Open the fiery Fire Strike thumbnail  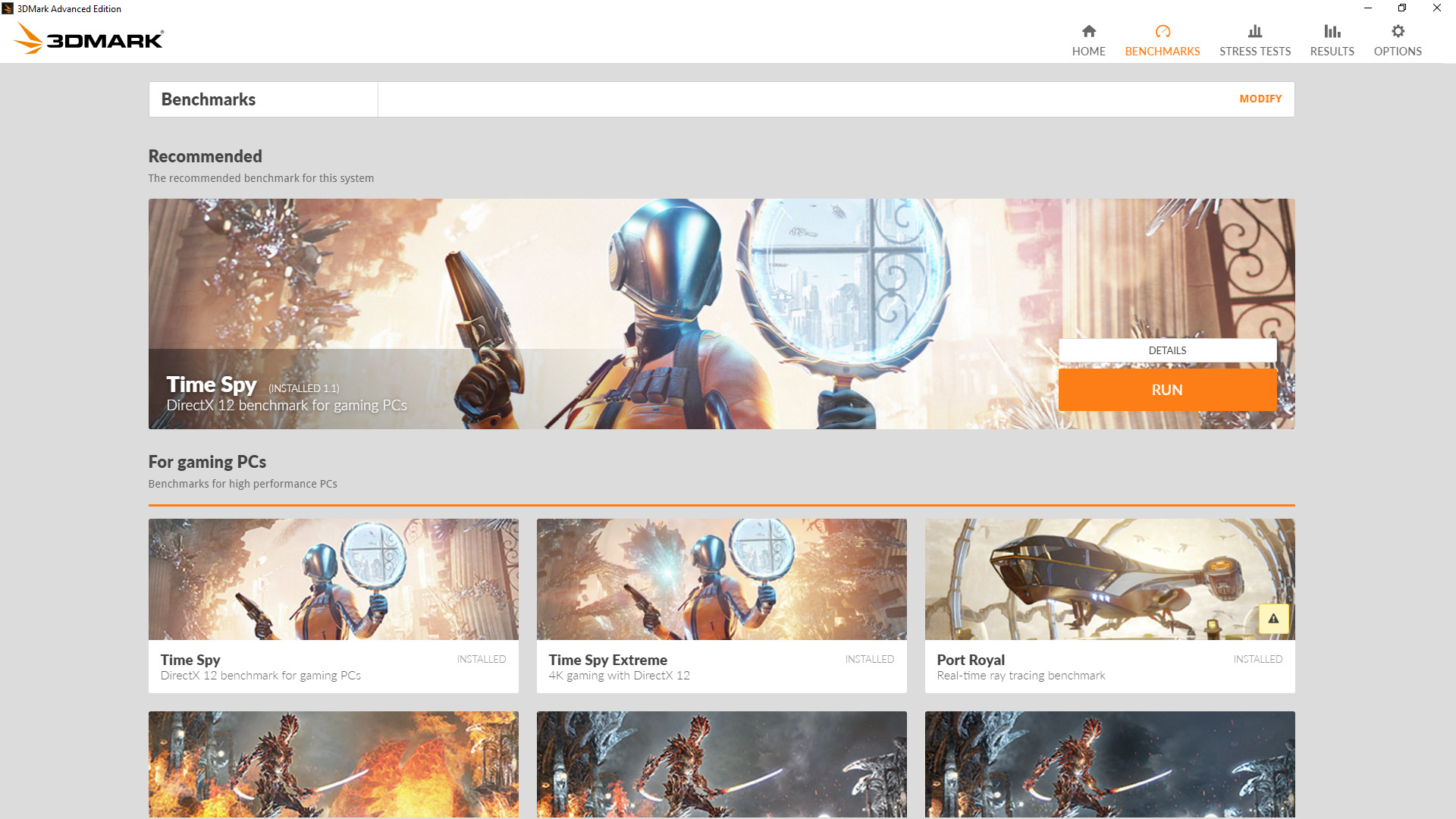tap(333, 764)
